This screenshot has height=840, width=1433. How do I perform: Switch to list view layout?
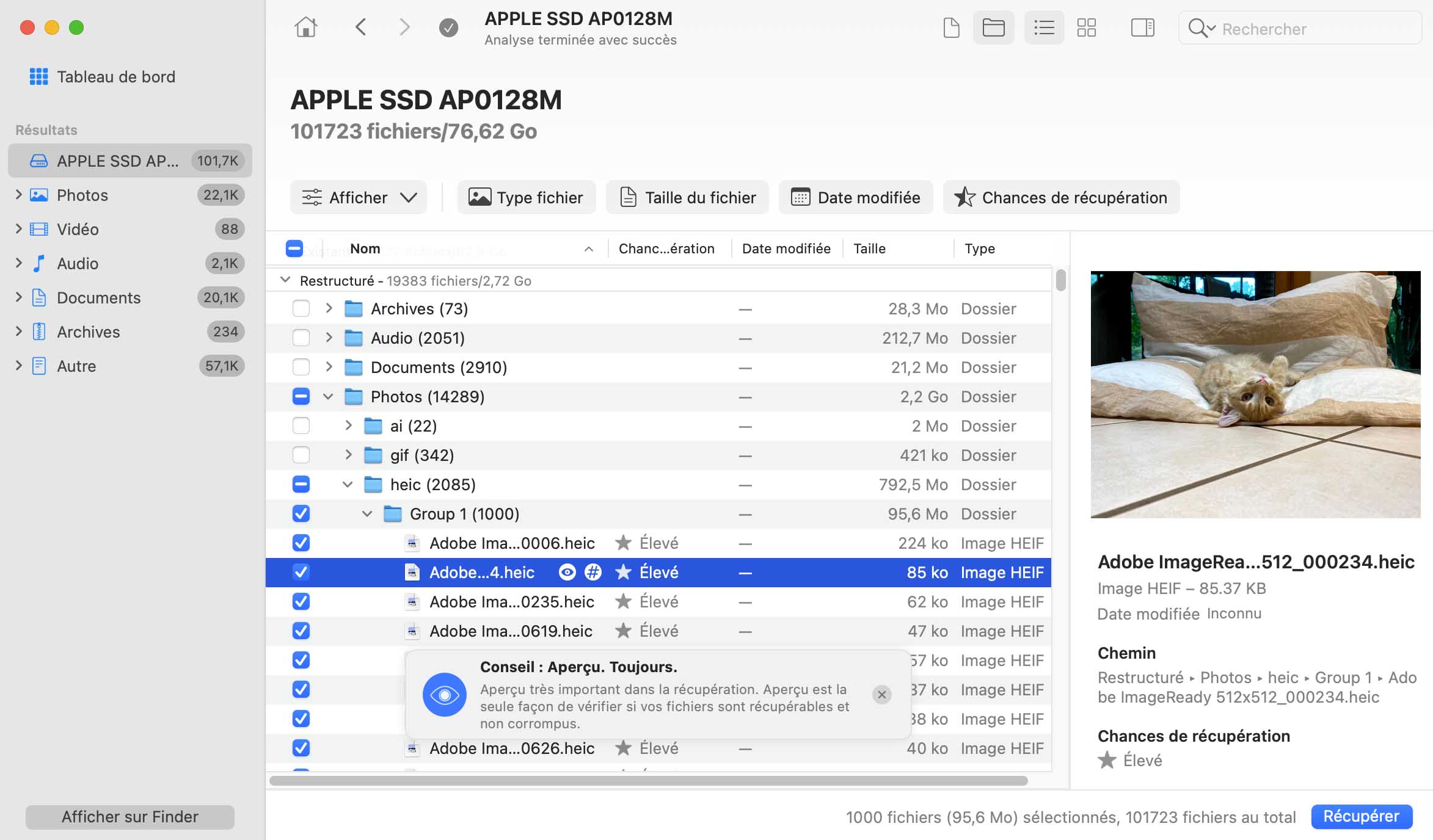(1044, 27)
